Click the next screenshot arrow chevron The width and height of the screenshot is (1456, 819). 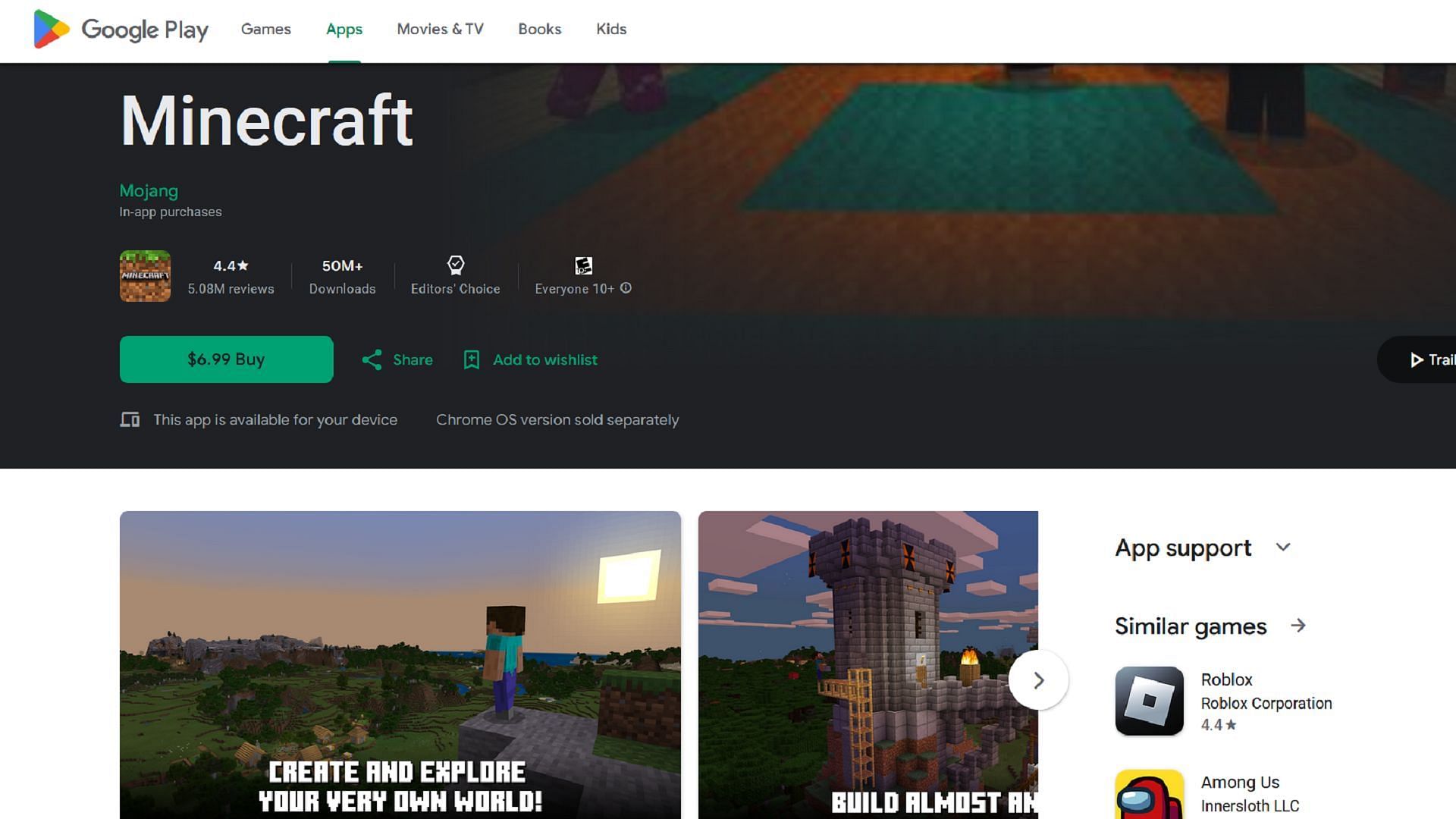[1038, 680]
